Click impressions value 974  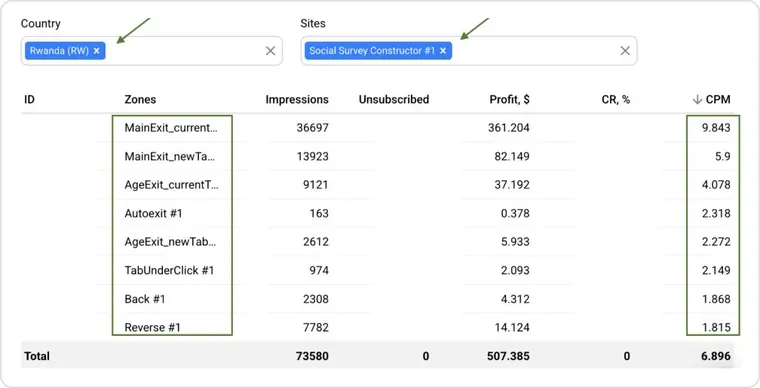pos(319,270)
